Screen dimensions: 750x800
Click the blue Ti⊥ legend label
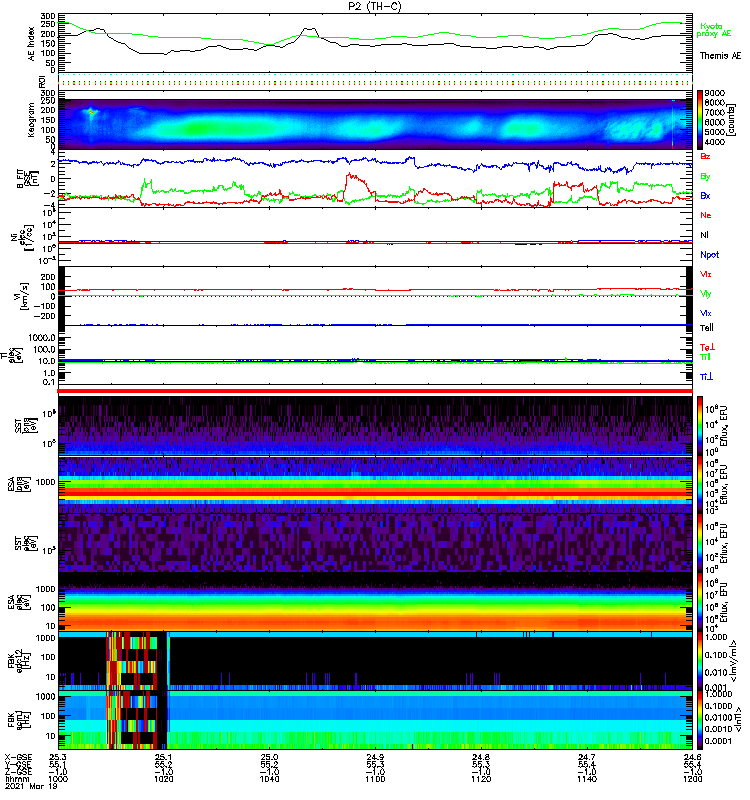coord(706,377)
